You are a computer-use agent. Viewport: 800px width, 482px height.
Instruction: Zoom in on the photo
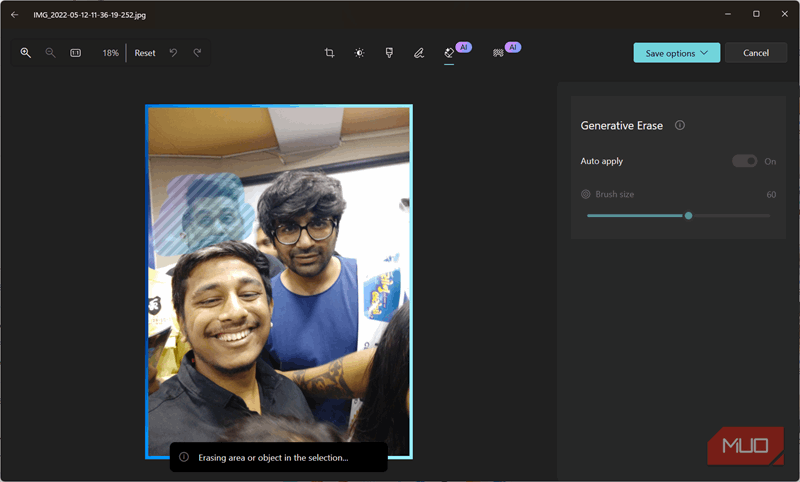pyautogui.click(x=26, y=53)
